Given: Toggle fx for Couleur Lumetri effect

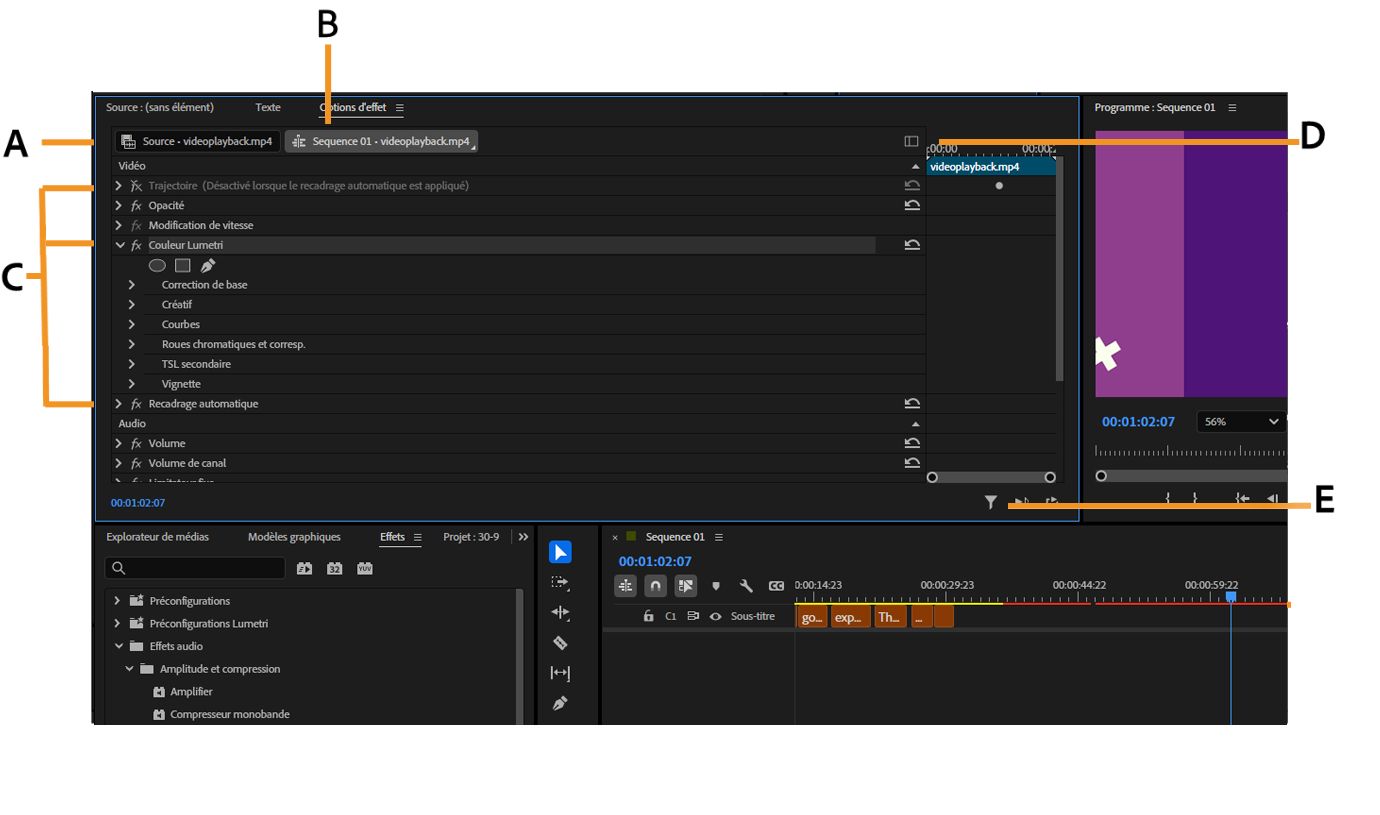Looking at the screenshot, I should [137, 245].
